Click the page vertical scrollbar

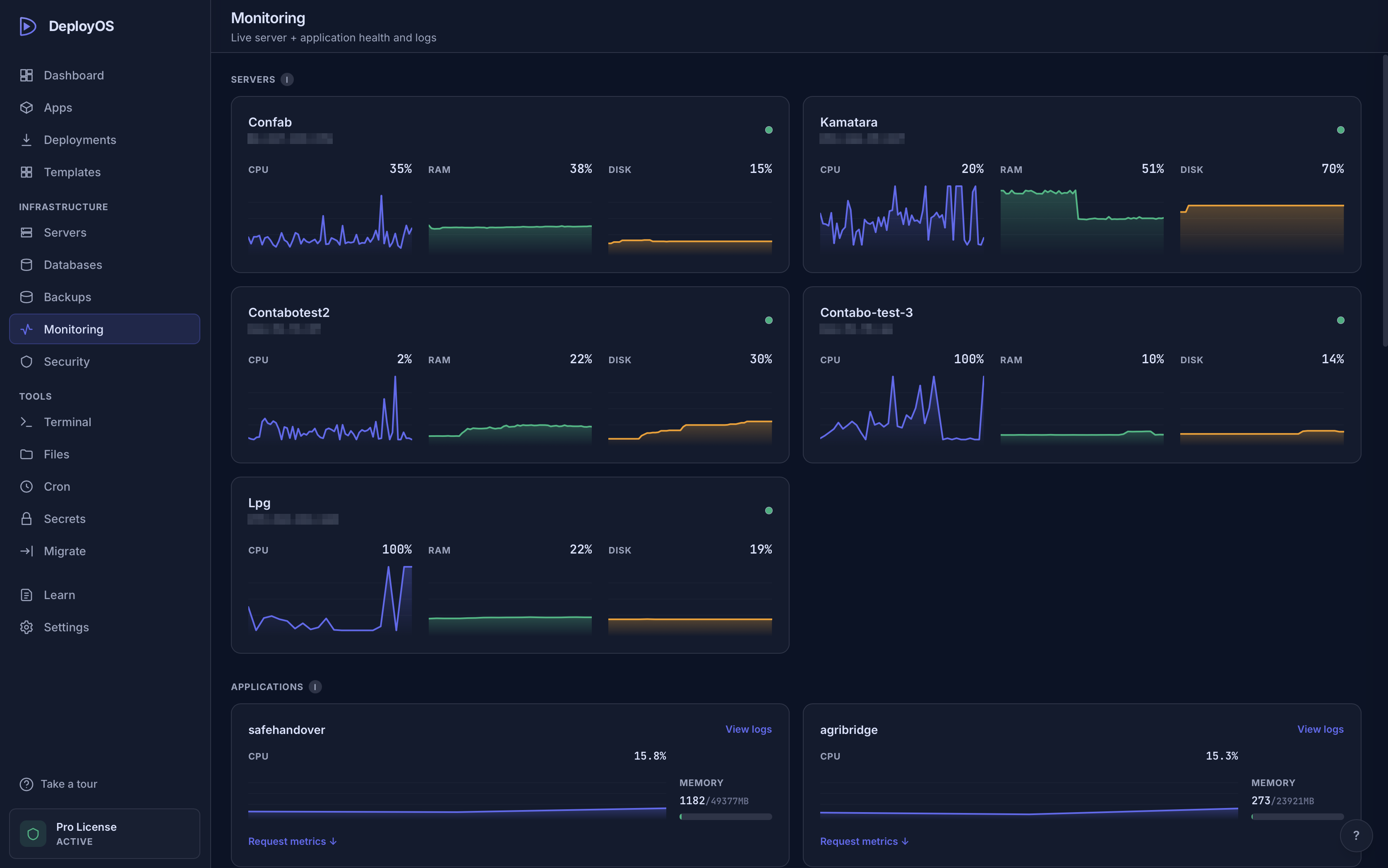tap(1385, 201)
